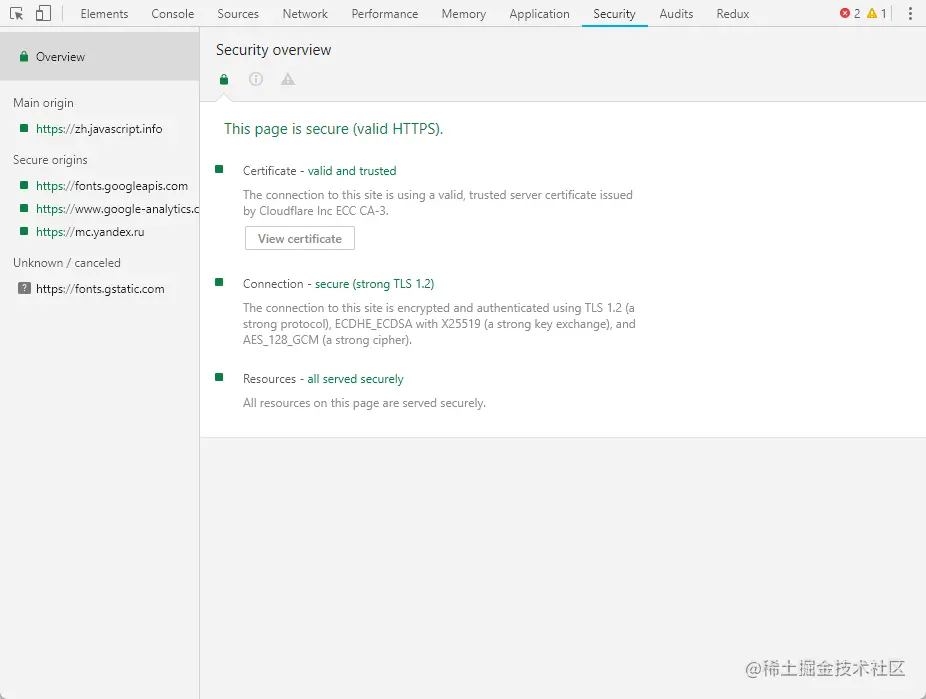This screenshot has width=926, height=699.
Task: Activate the inspect element picker icon
Action: pyautogui.click(x=17, y=14)
